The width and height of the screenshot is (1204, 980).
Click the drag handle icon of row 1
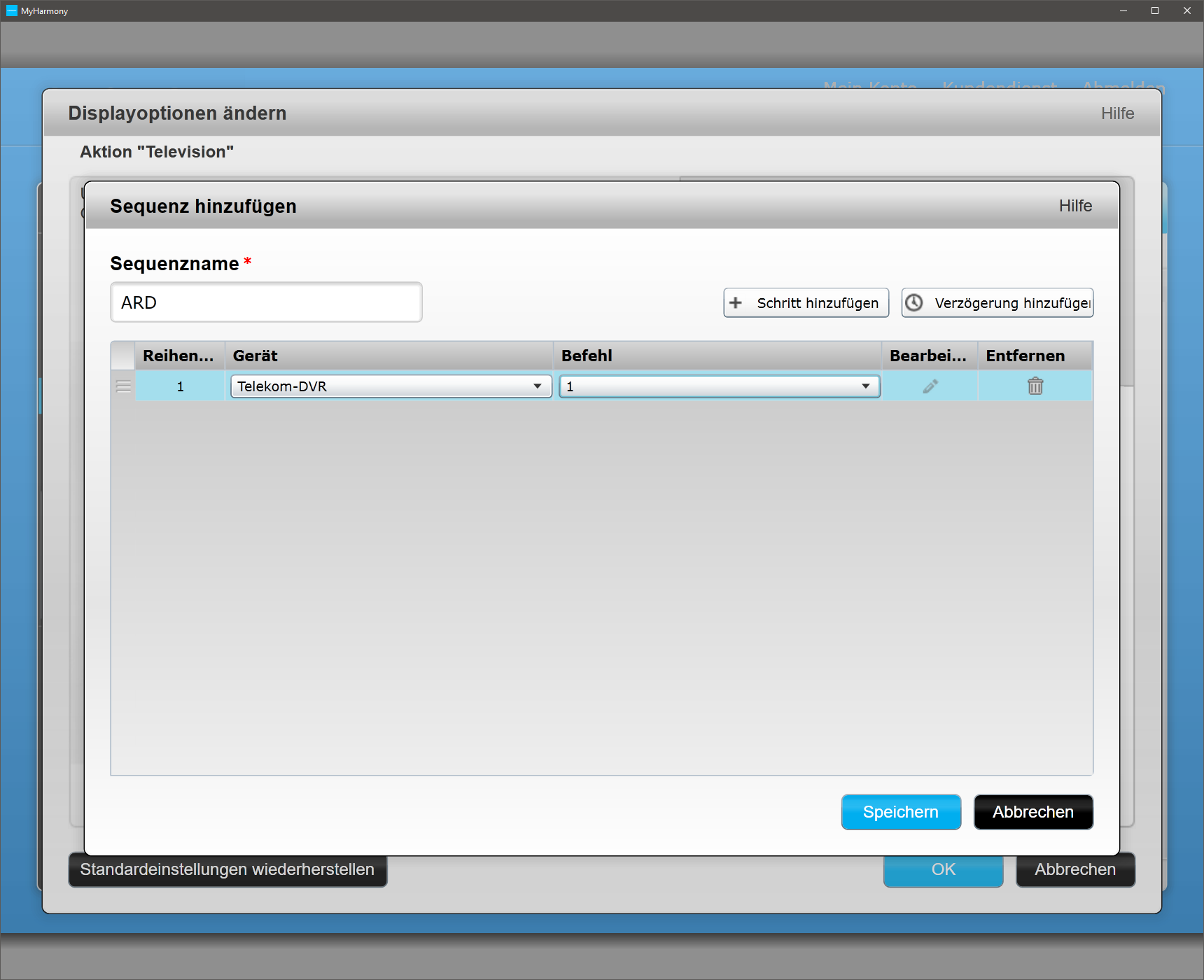click(x=123, y=386)
